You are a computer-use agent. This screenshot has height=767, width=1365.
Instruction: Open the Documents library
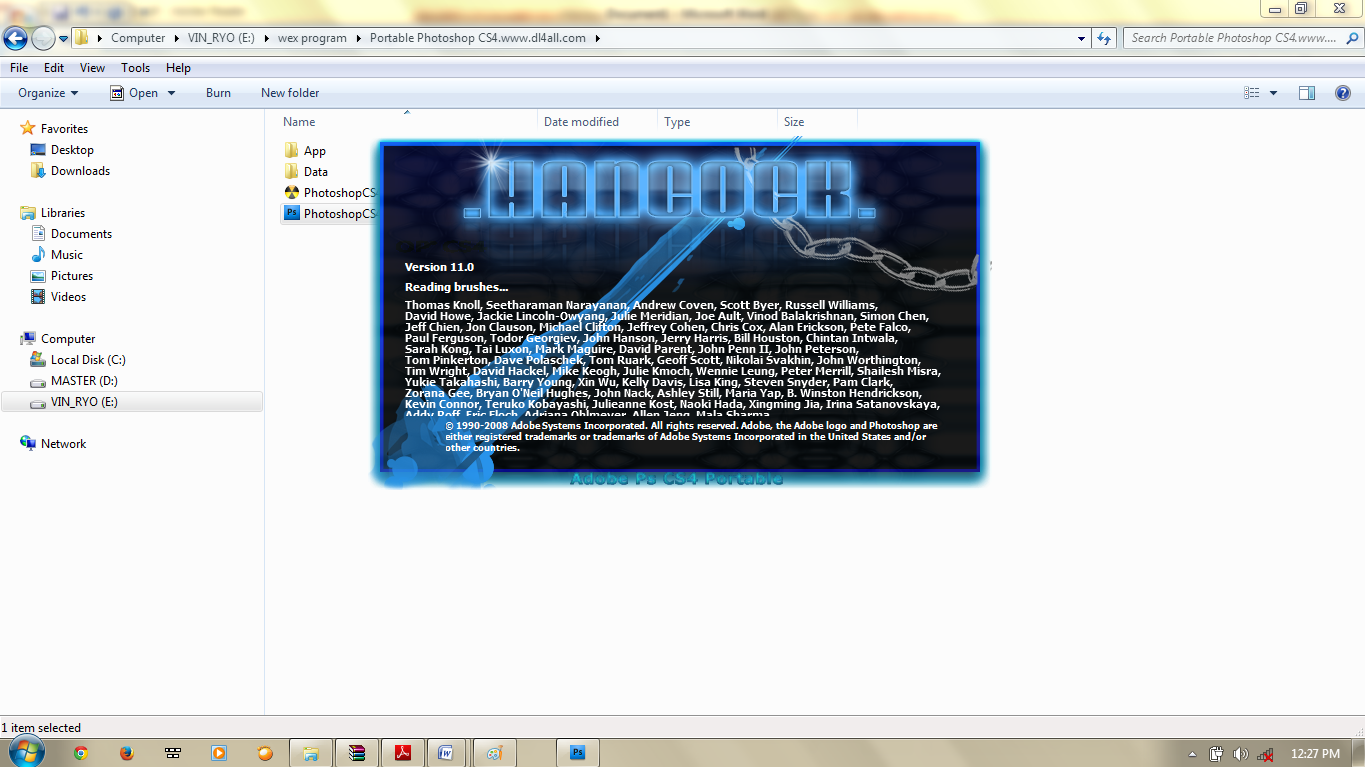[x=81, y=234]
